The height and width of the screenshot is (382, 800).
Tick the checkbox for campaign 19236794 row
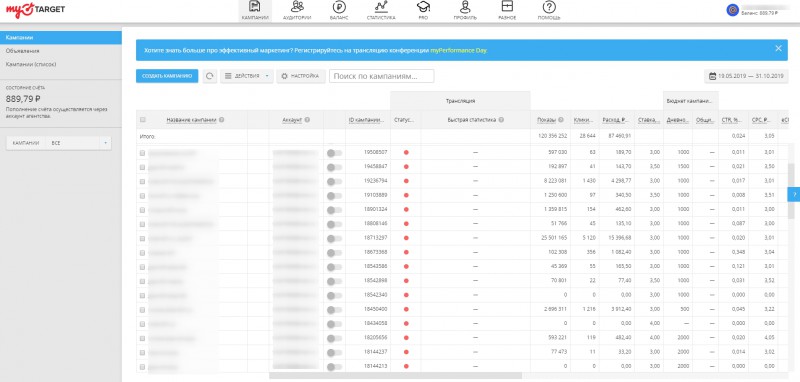(143, 182)
